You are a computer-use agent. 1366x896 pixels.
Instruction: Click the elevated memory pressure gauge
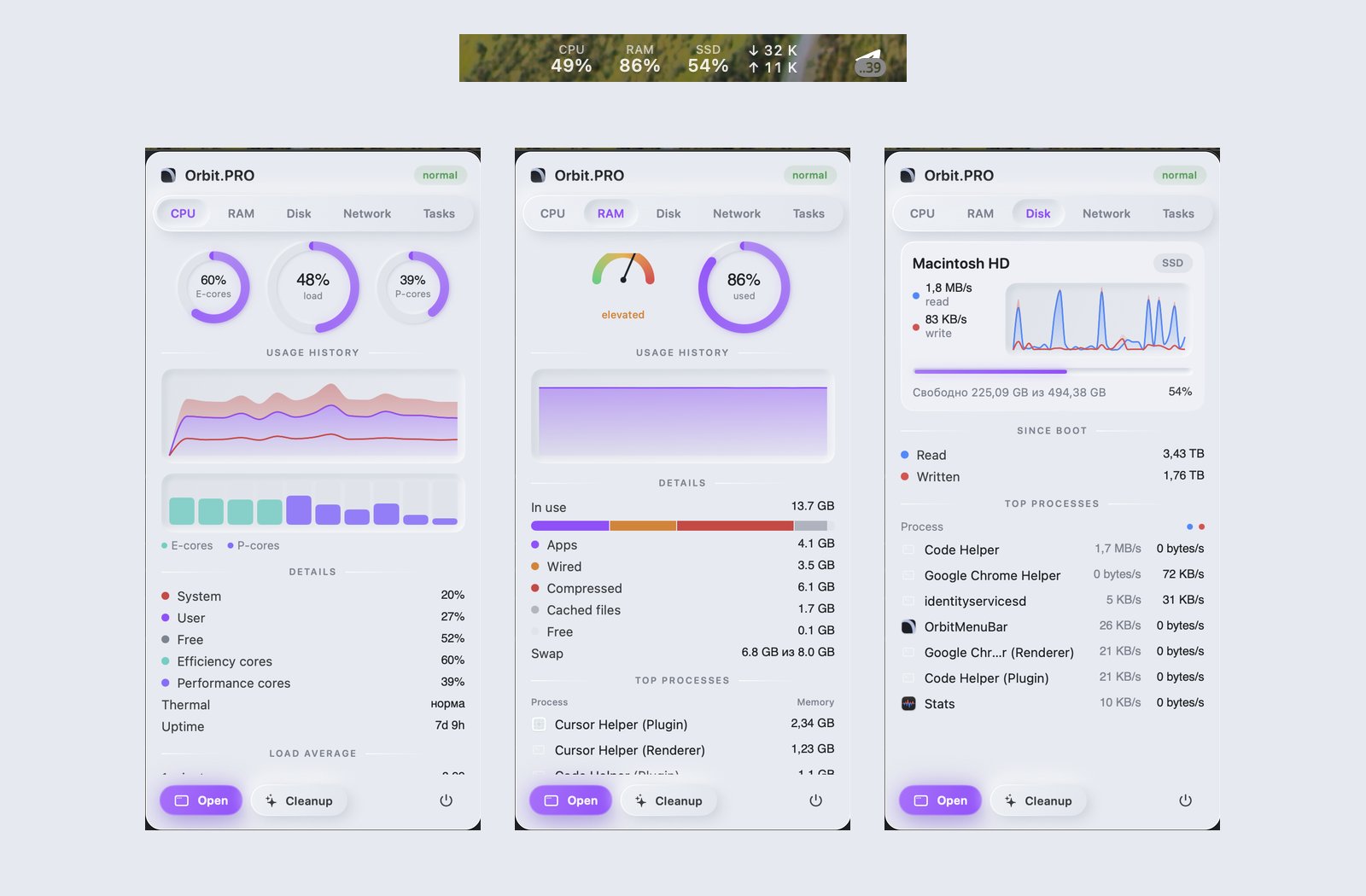tap(623, 270)
